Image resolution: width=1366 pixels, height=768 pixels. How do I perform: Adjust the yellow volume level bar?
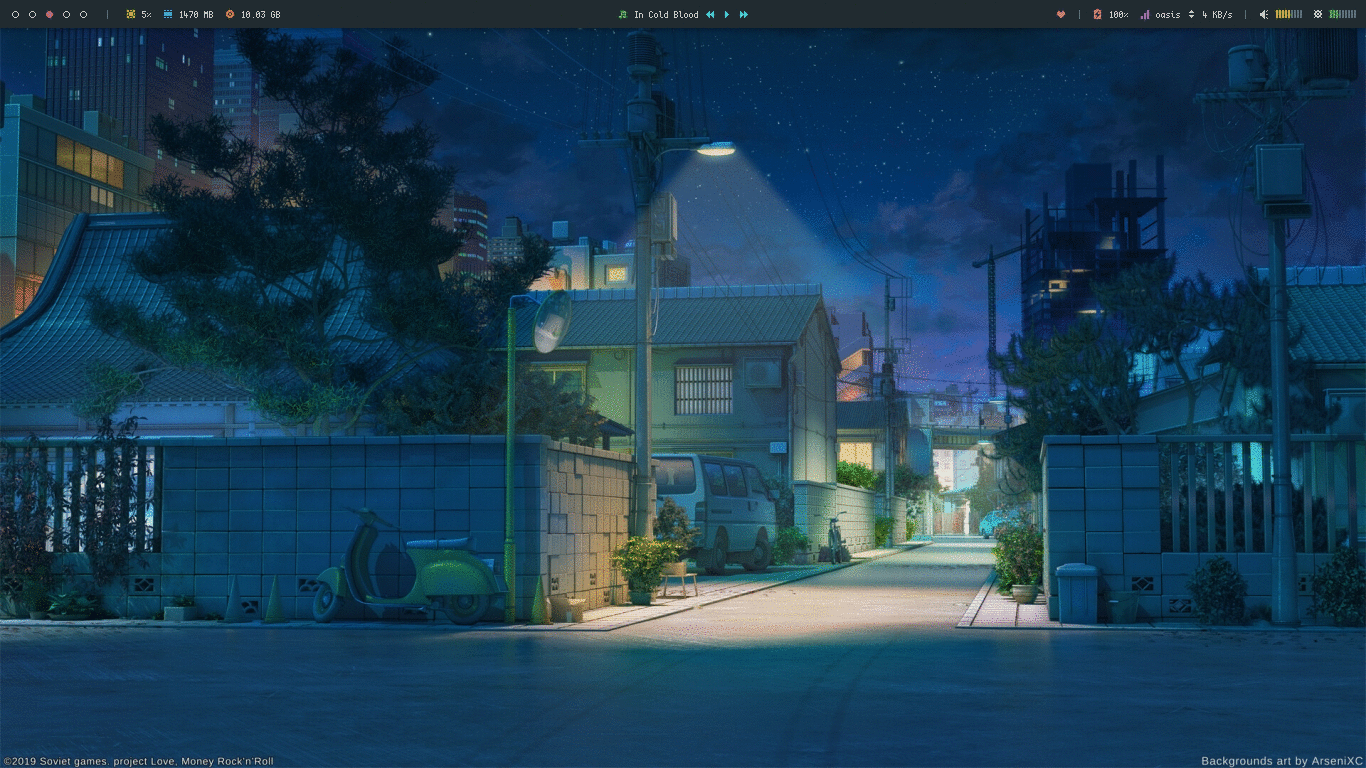(1289, 15)
